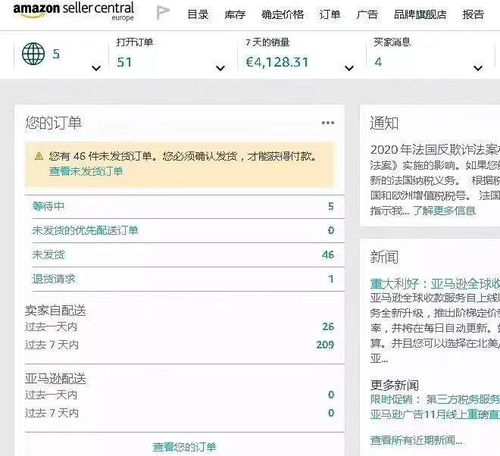Expand the 打开订单 dropdown arrow
The image size is (500, 456).
(x=220, y=68)
